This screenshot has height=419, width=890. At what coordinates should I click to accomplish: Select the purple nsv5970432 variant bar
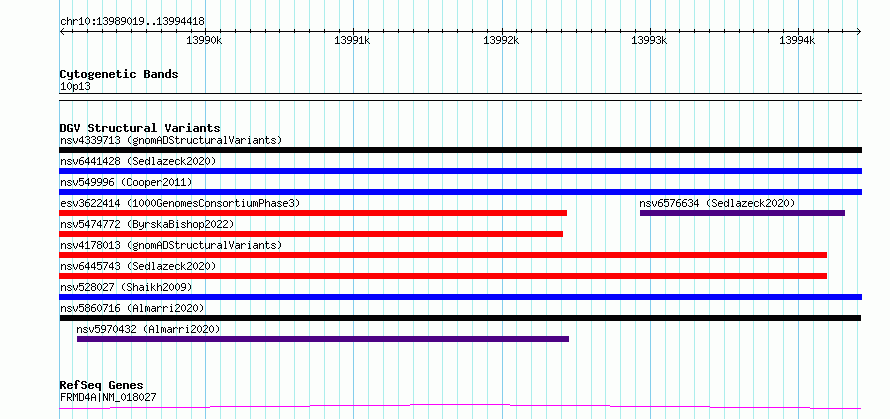(x=322, y=339)
